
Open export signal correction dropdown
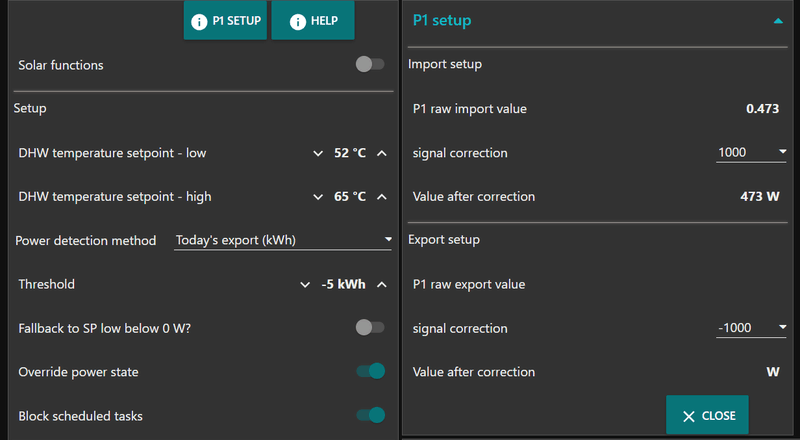pos(753,328)
